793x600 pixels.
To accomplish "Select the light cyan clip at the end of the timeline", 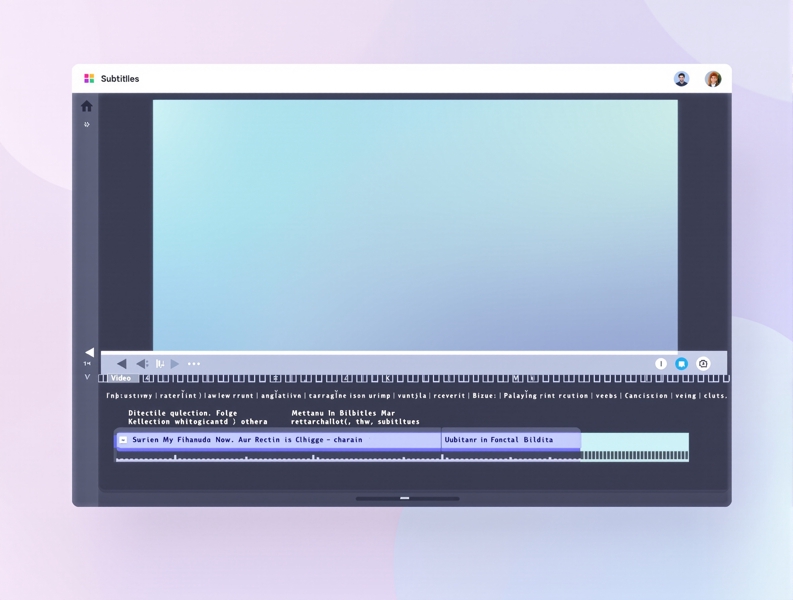I will pos(635,447).
